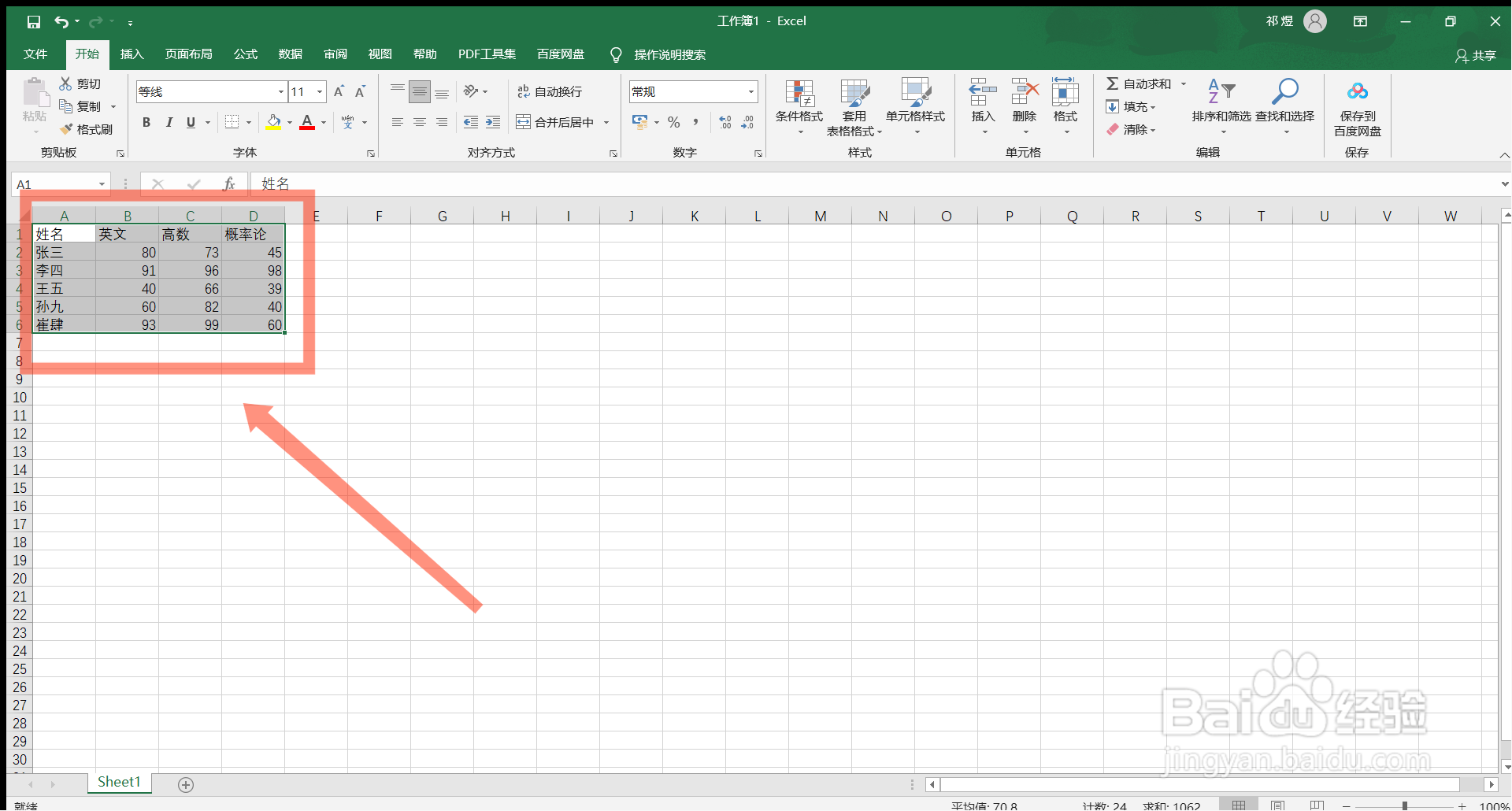Open Format as Table (套用表格格式)
This screenshot has width=1512, height=811.
[854, 107]
